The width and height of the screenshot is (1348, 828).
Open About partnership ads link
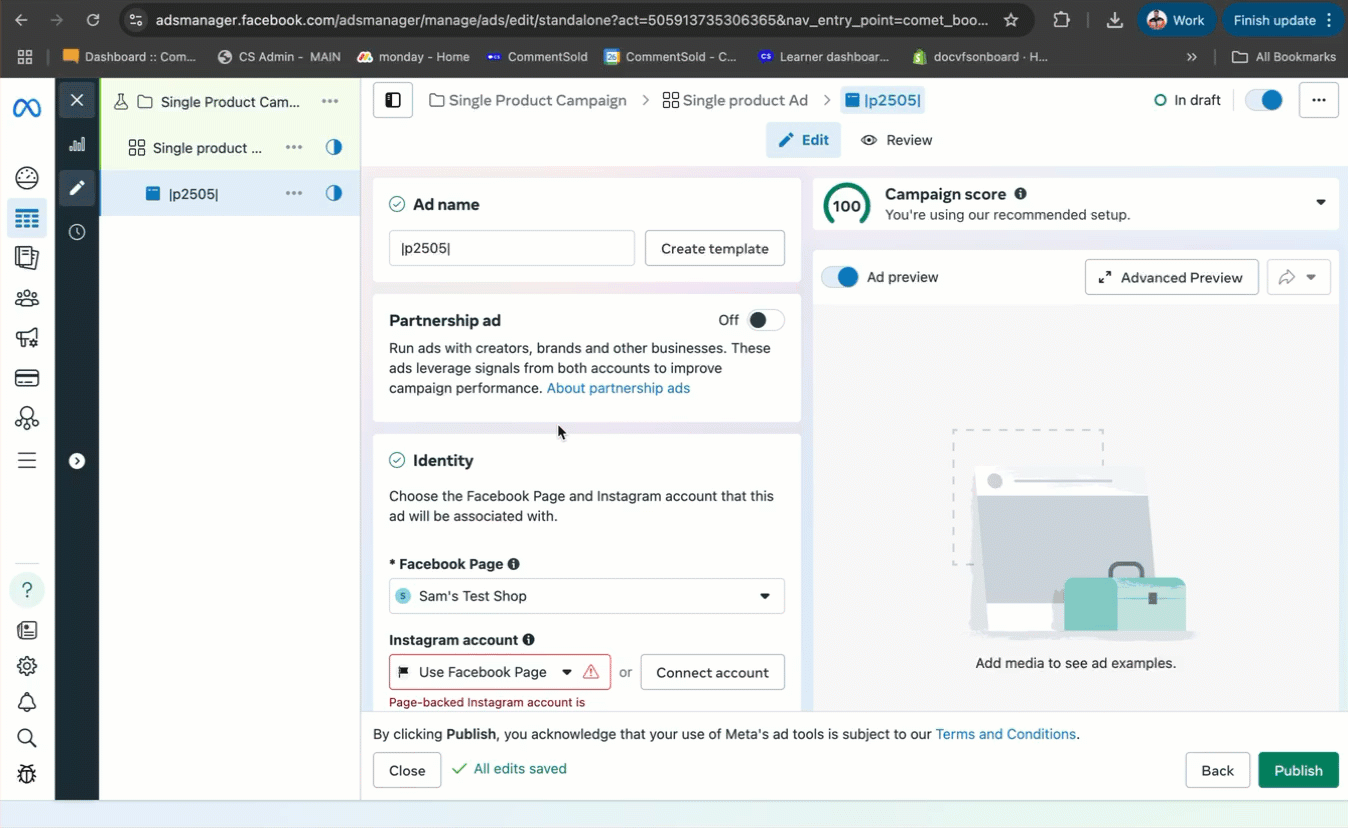click(618, 388)
